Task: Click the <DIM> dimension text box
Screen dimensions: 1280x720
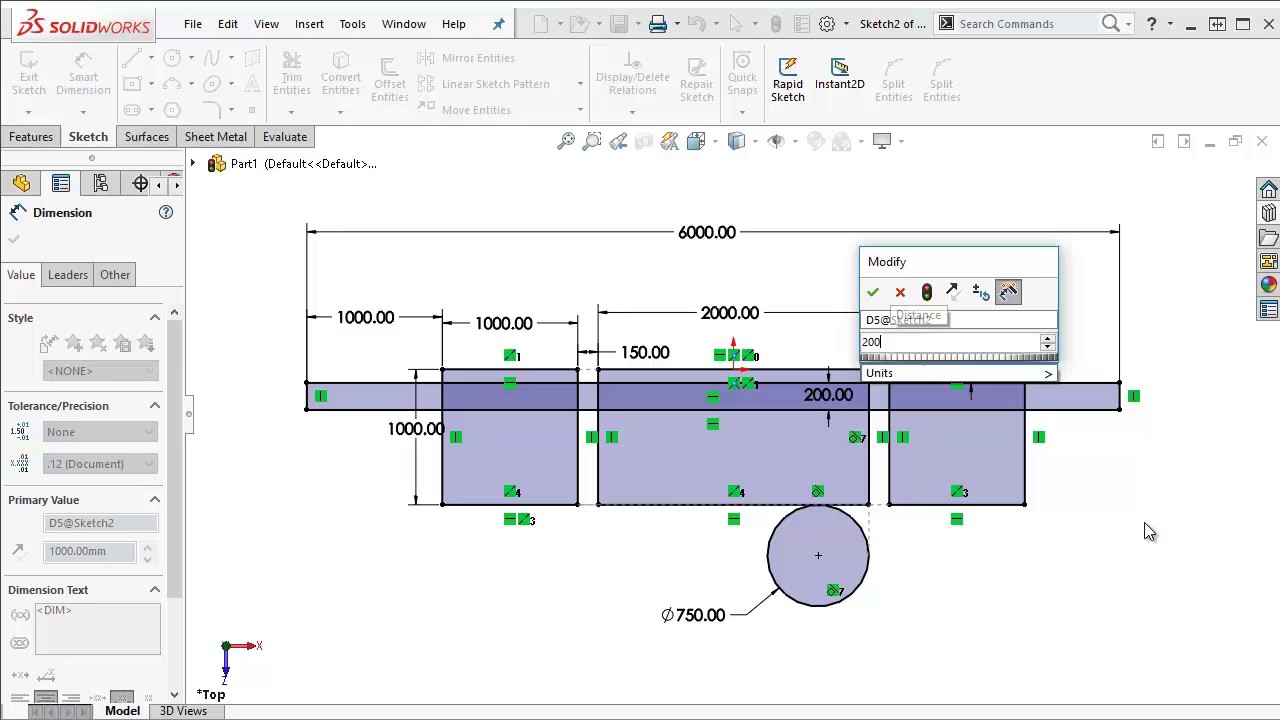Action: [97, 629]
